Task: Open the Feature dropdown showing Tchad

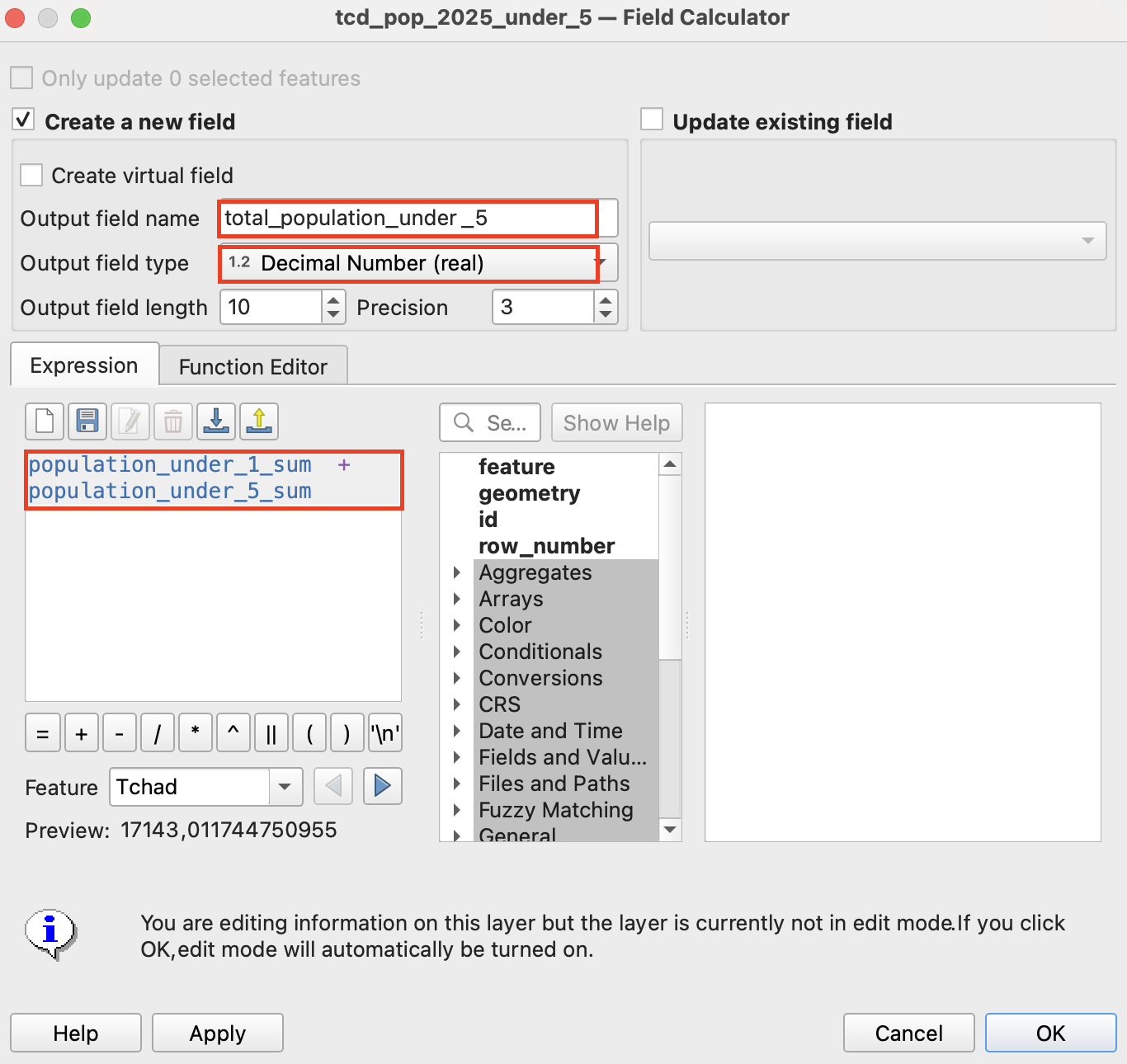Action: pyautogui.click(x=285, y=787)
